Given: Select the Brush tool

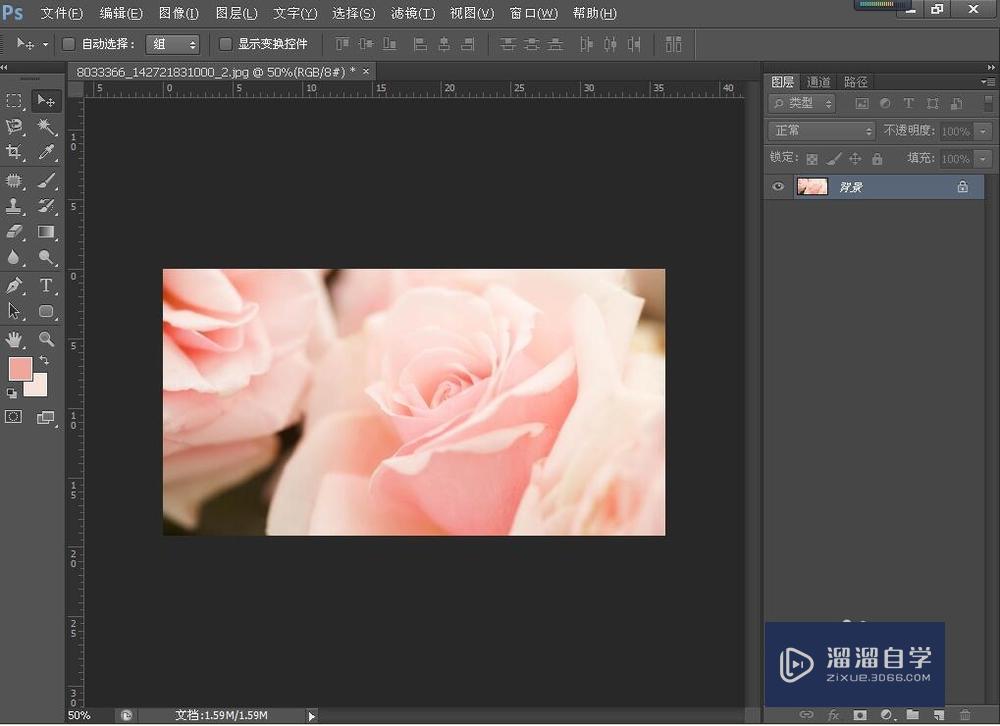Looking at the screenshot, I should (46, 180).
